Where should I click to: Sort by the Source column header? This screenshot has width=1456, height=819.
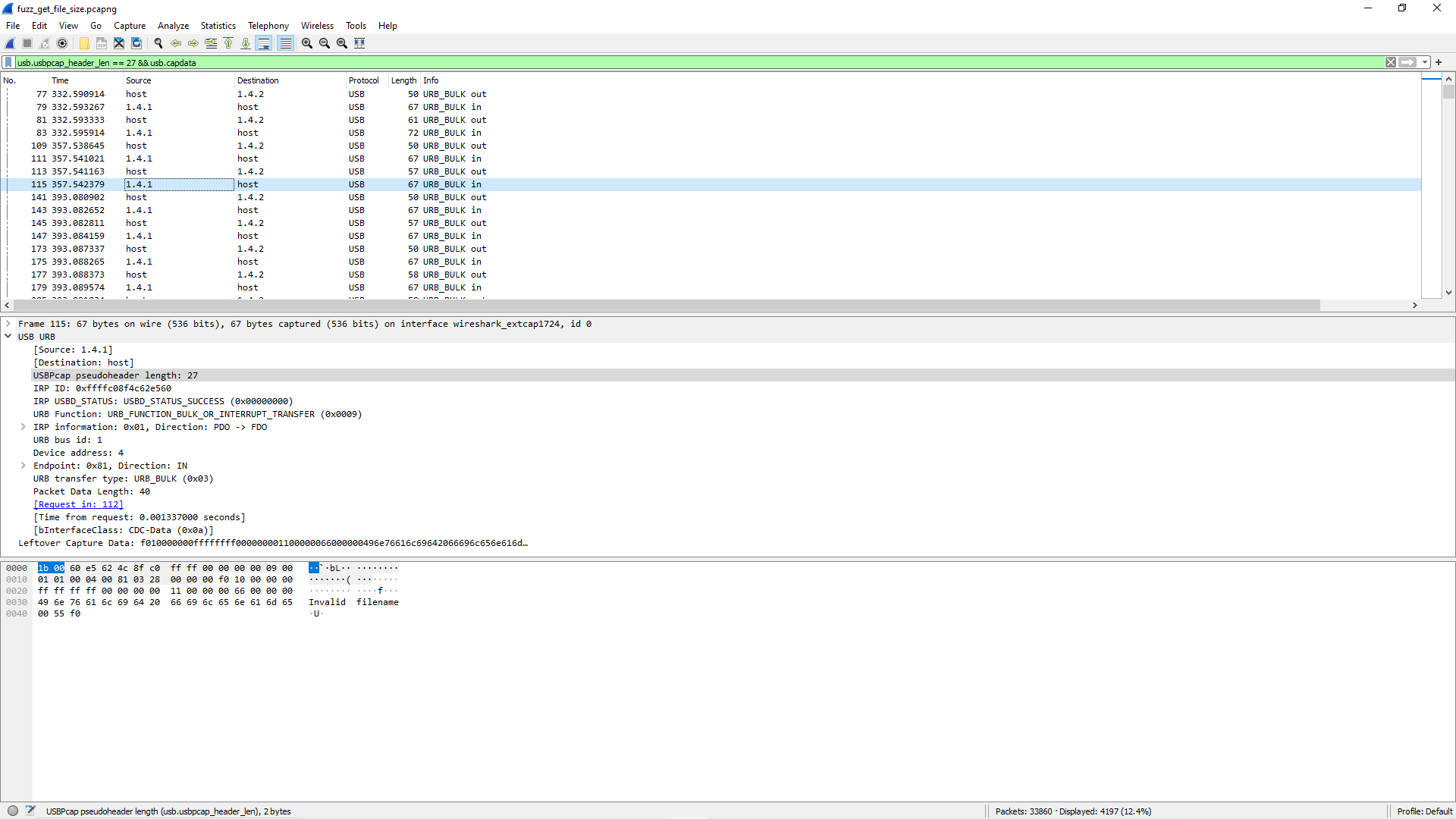coord(178,80)
